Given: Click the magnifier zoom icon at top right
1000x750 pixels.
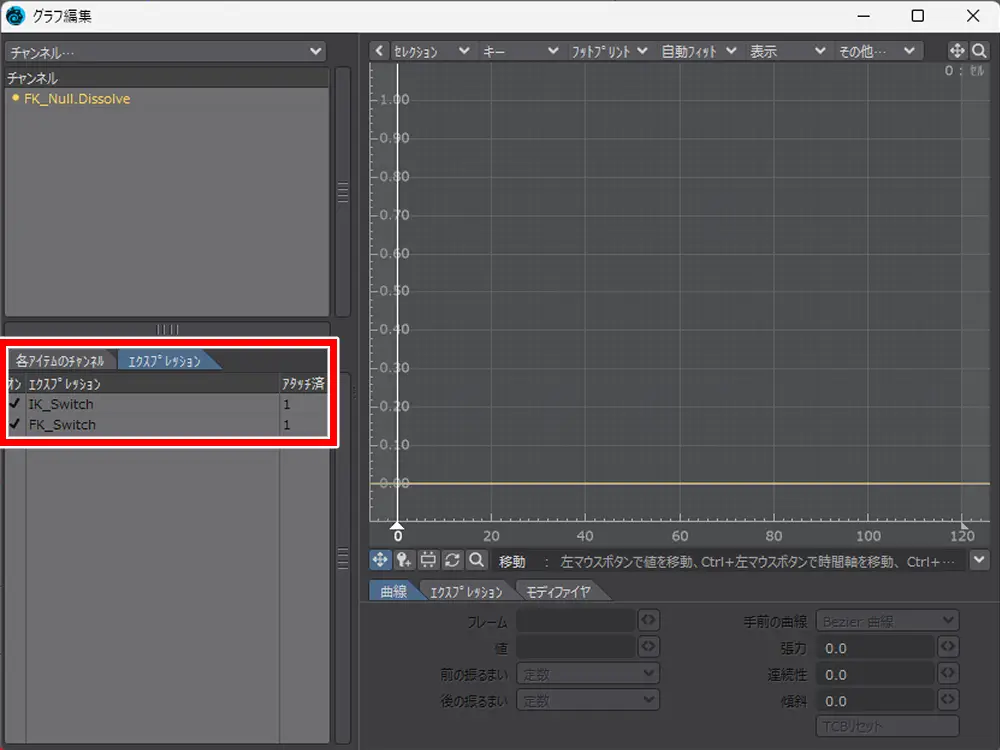Looking at the screenshot, I should pyautogui.click(x=979, y=51).
